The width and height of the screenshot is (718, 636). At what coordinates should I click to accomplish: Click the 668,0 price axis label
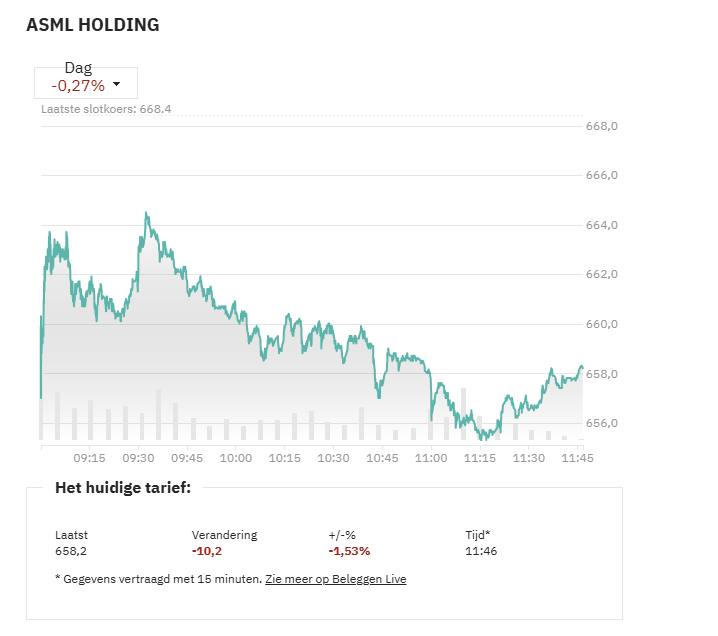(602, 126)
